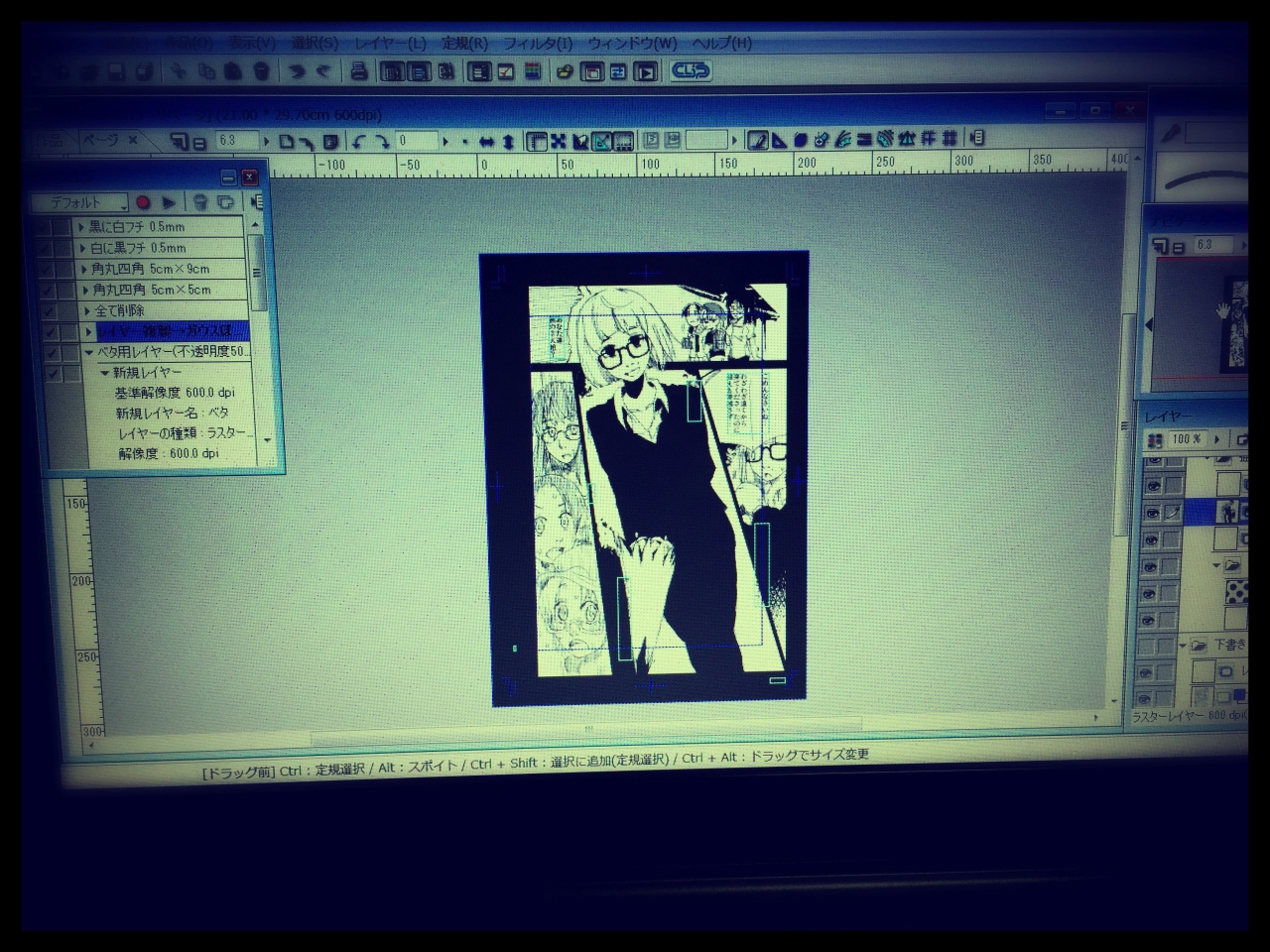The image size is (1270, 952).
Task: Collapse the ベタ用レイヤー action
Action: pyautogui.click(x=89, y=352)
